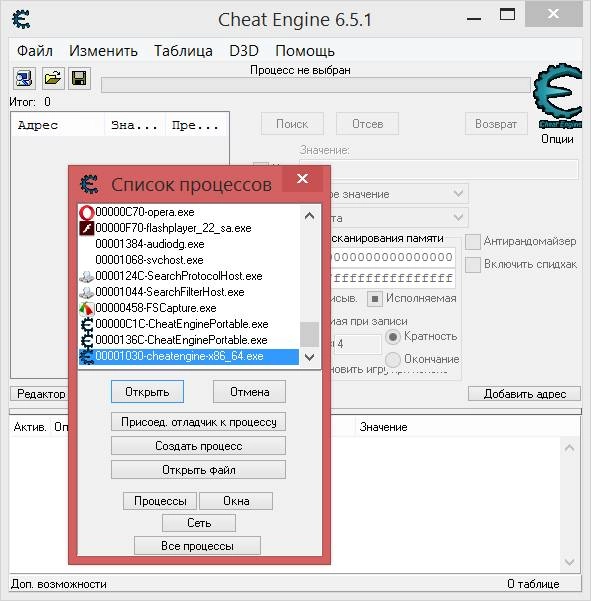Click О таблице in status bar

coord(533,584)
